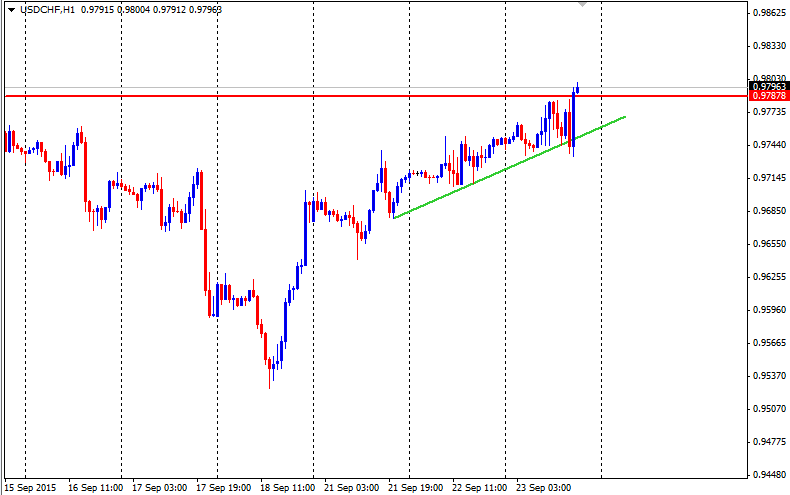Click the 15 Sep 2015 date label
The width and height of the screenshot is (790, 495).
pyautogui.click(x=30, y=488)
